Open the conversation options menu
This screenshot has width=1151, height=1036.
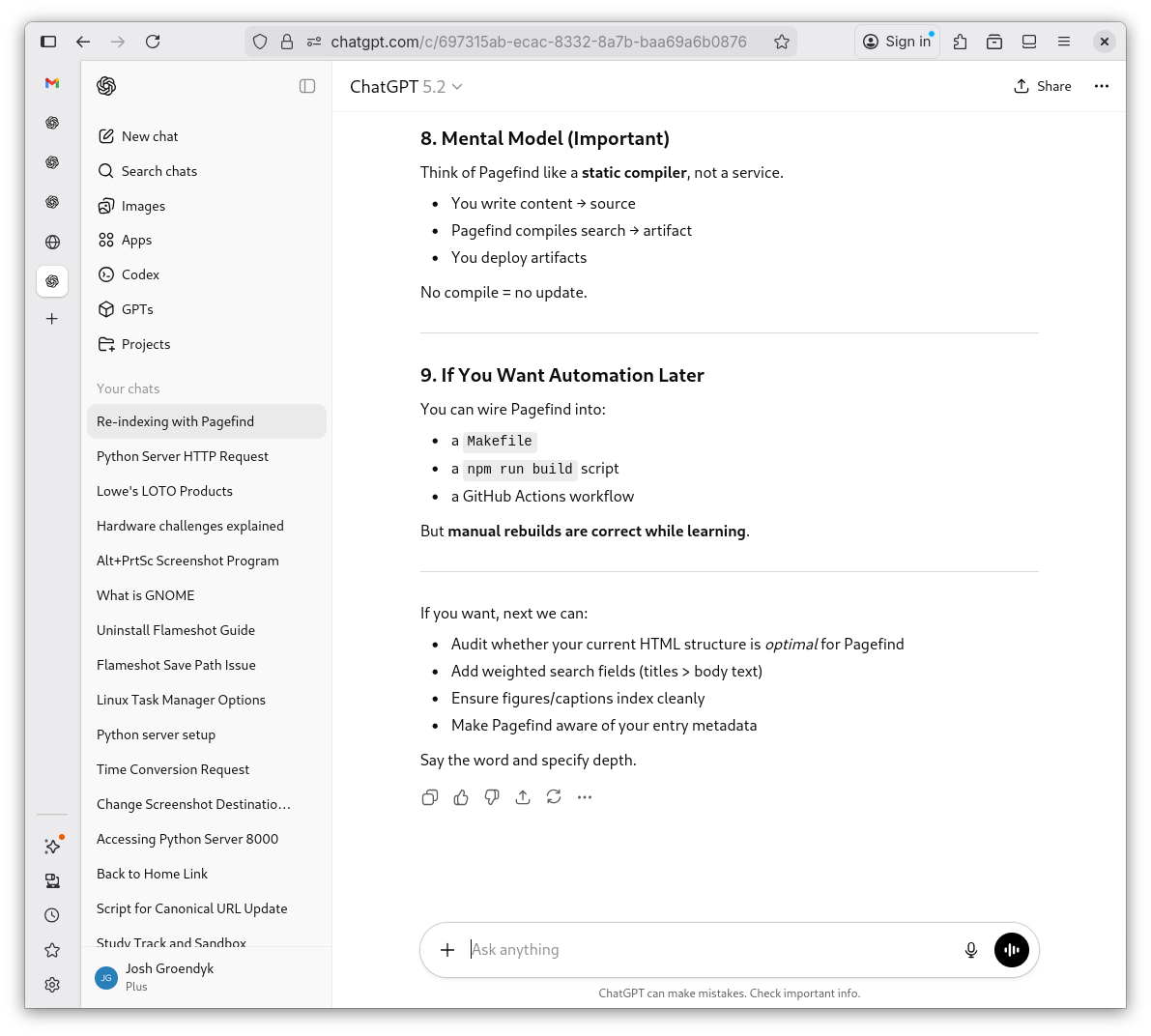1102,86
